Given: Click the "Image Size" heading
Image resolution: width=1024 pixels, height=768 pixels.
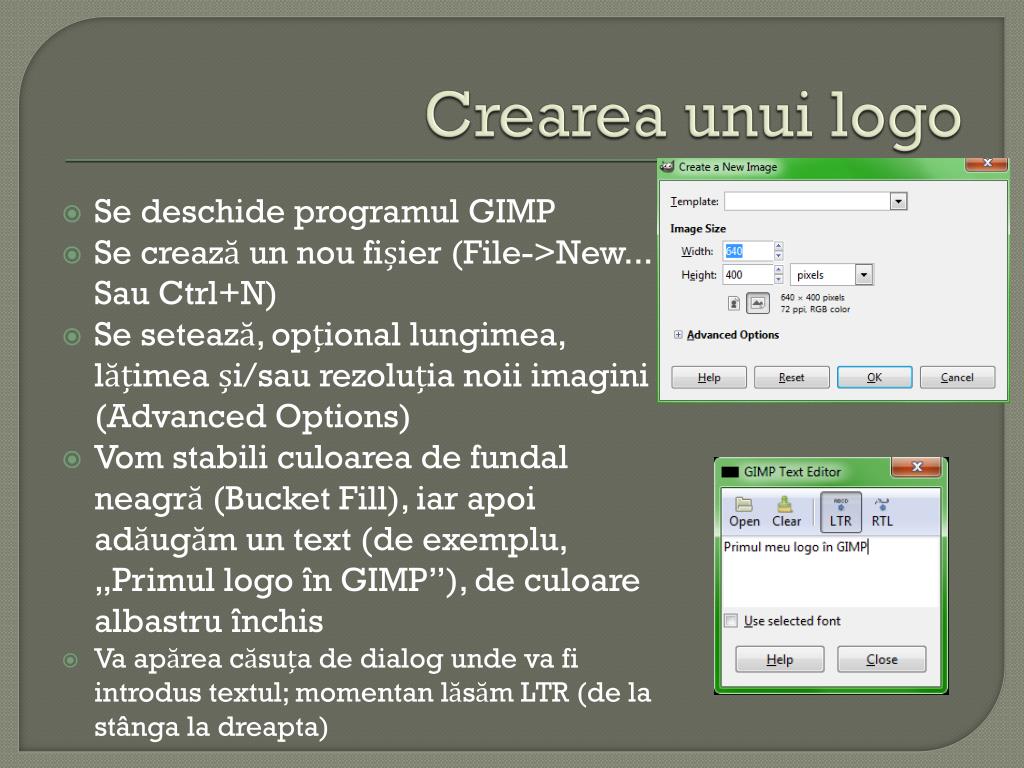Looking at the screenshot, I should (697, 229).
